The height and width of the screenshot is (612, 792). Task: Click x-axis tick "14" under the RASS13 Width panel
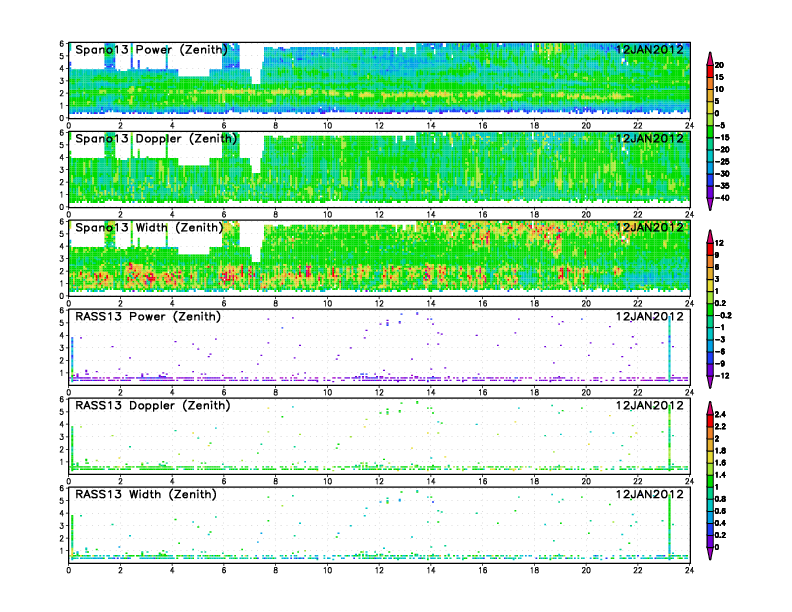click(431, 570)
